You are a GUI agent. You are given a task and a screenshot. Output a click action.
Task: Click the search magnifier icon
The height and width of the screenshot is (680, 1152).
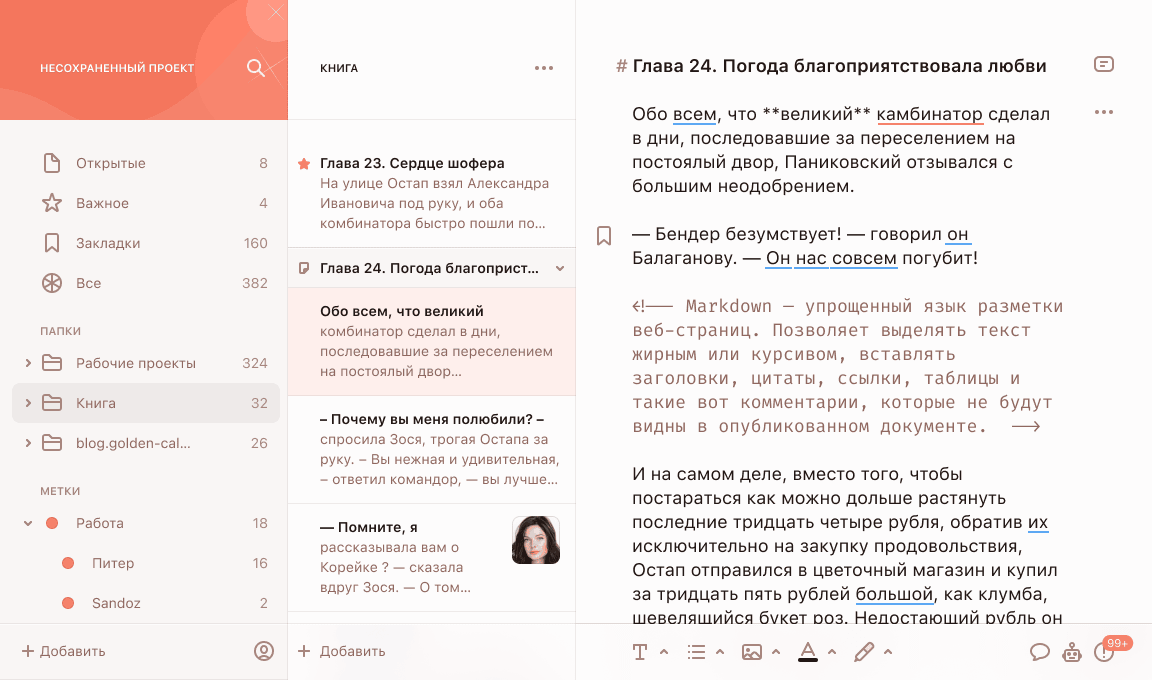(x=256, y=68)
